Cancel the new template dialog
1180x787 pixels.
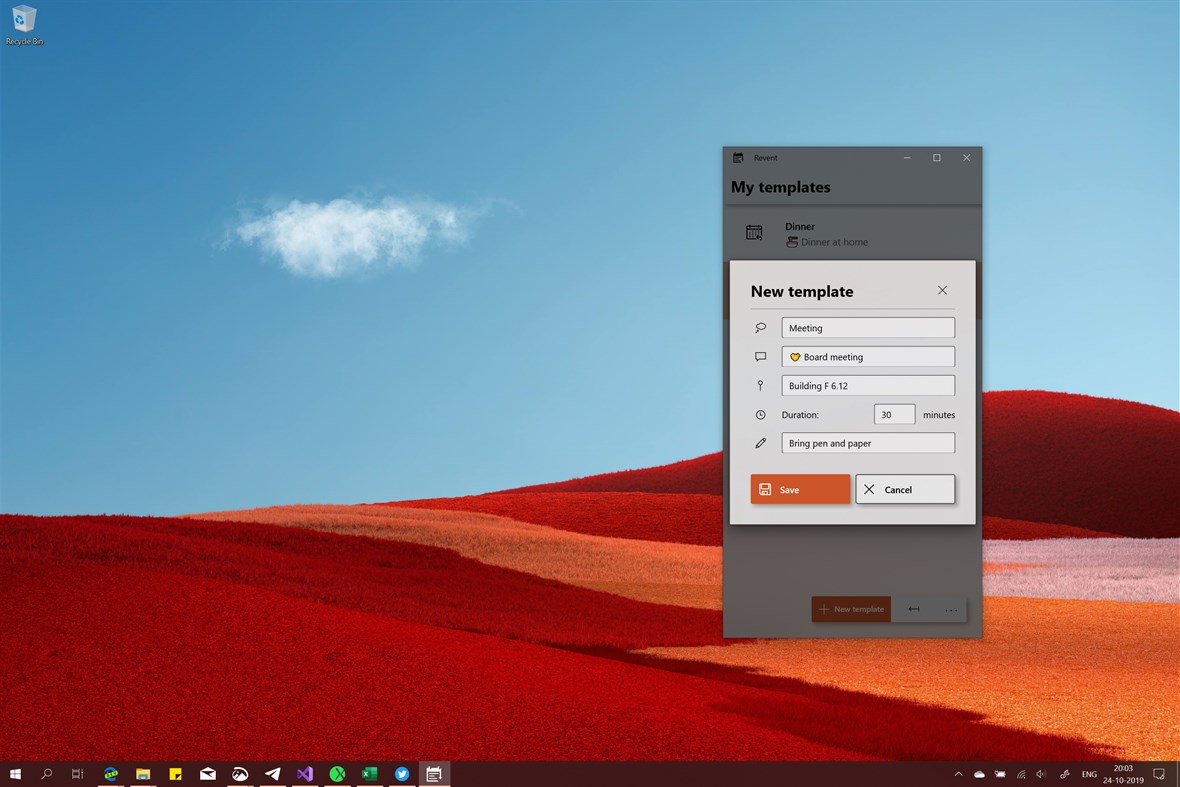pyautogui.click(x=905, y=489)
